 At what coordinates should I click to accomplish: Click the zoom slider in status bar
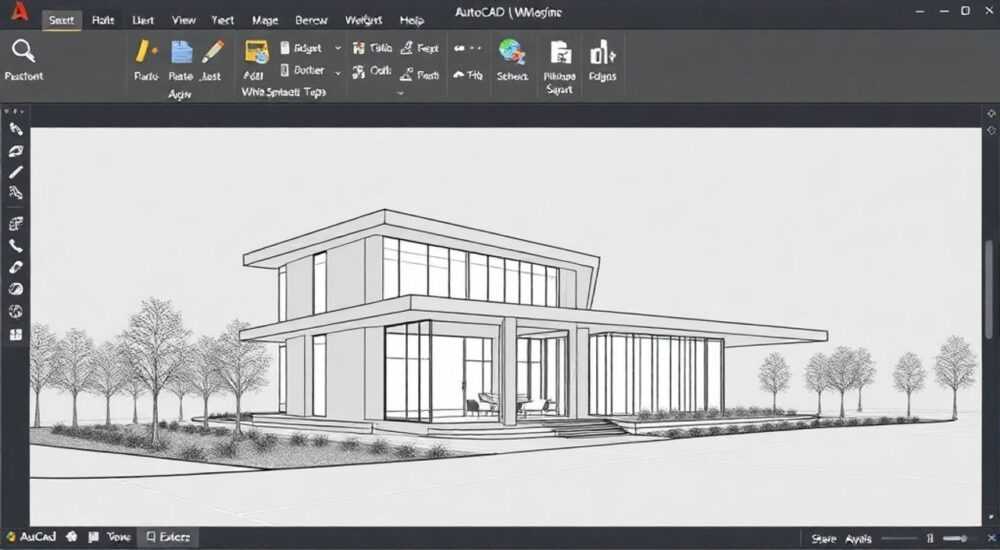pos(955,539)
